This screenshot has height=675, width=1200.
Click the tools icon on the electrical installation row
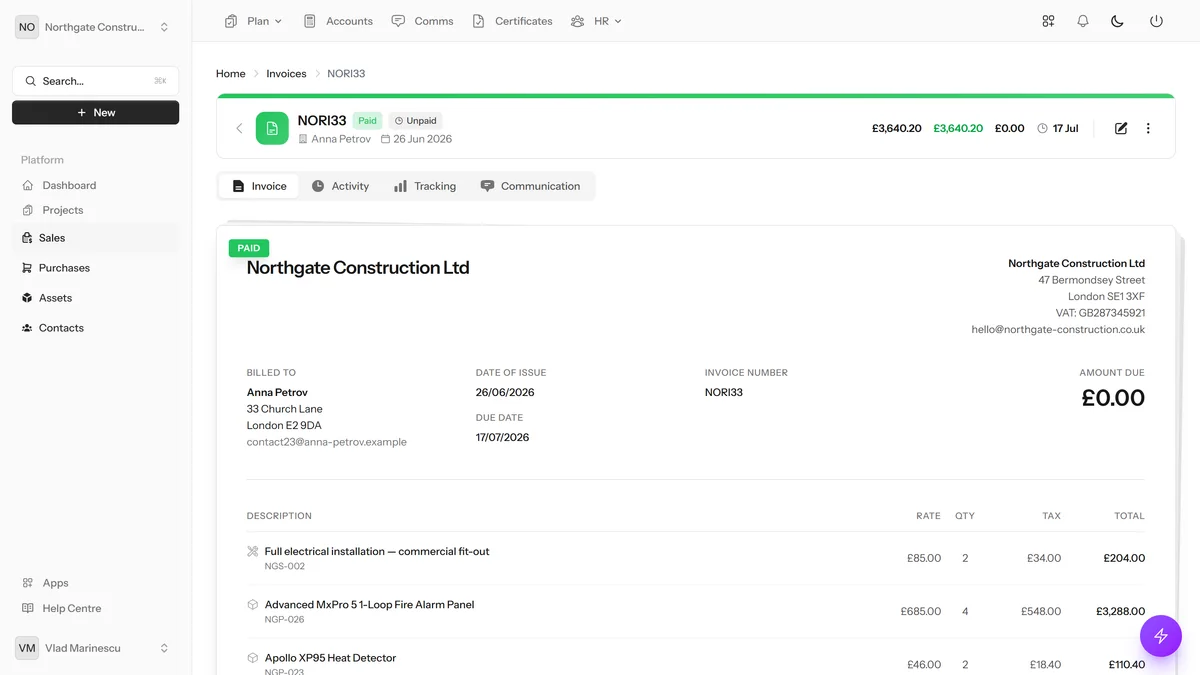253,551
